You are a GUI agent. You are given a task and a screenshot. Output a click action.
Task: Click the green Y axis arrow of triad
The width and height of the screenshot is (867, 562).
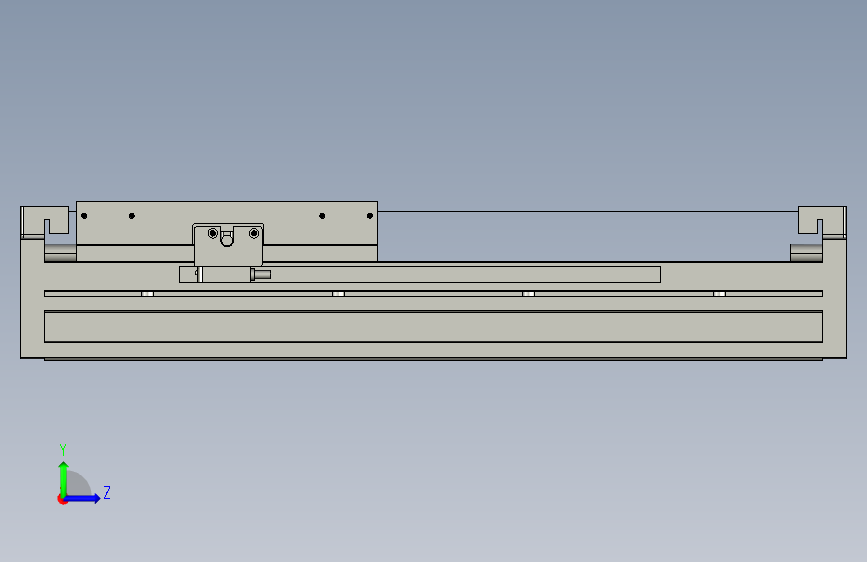pyautogui.click(x=64, y=478)
